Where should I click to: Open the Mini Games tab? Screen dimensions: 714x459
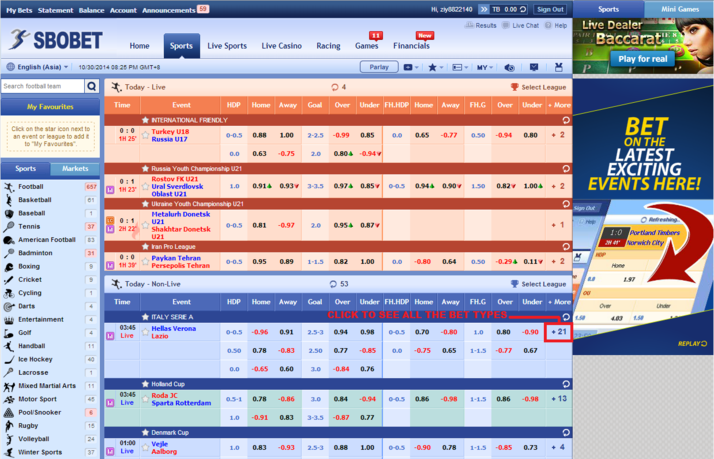pos(679,9)
